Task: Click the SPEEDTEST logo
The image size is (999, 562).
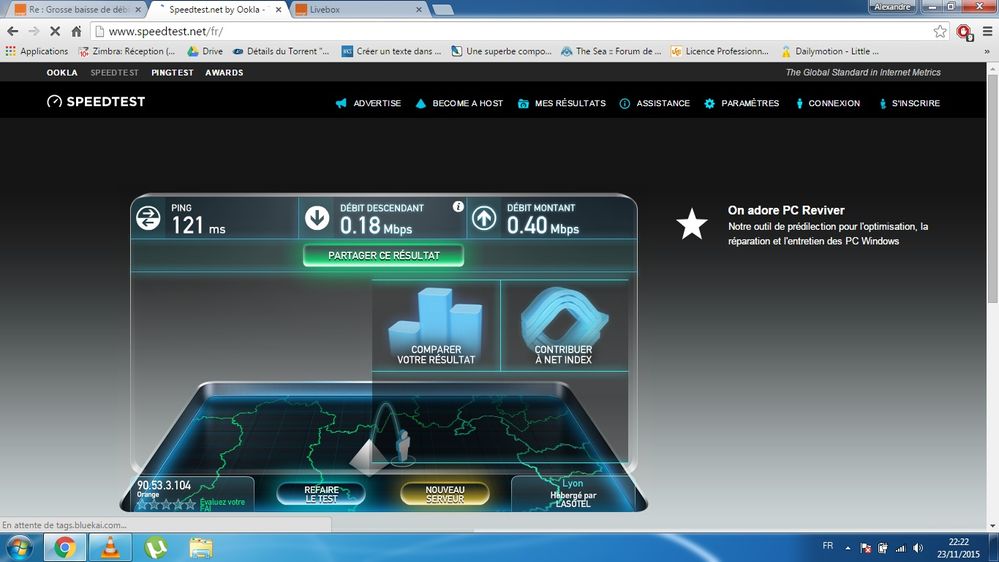Action: click(96, 101)
